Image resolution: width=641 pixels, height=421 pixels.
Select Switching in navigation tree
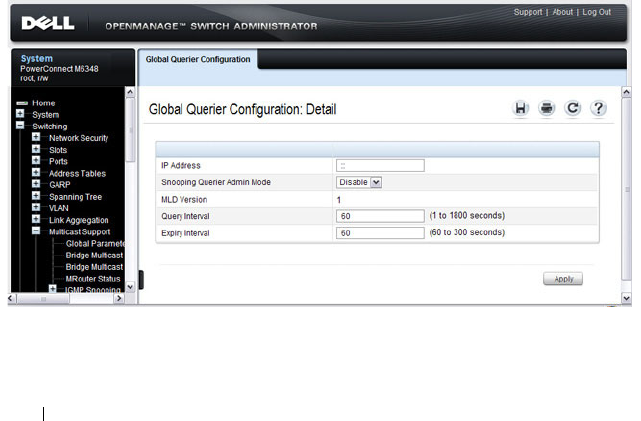(x=50, y=126)
